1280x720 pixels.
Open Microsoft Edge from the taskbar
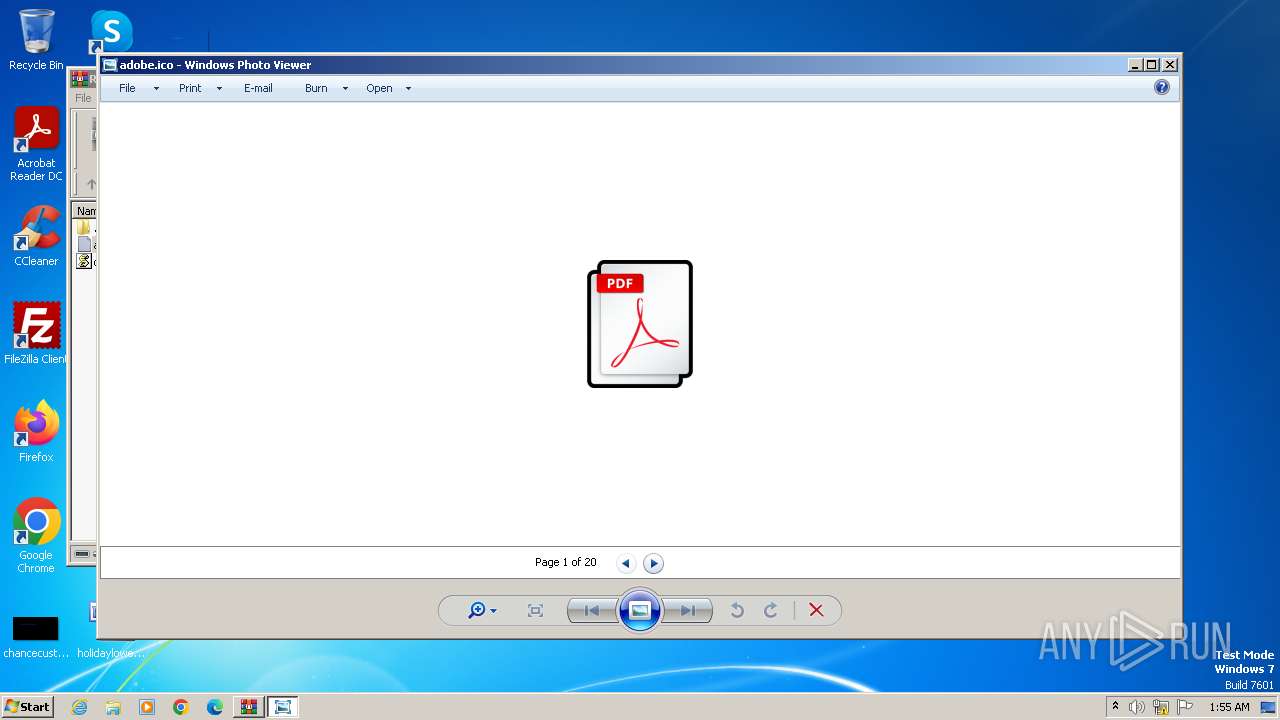(x=215, y=707)
